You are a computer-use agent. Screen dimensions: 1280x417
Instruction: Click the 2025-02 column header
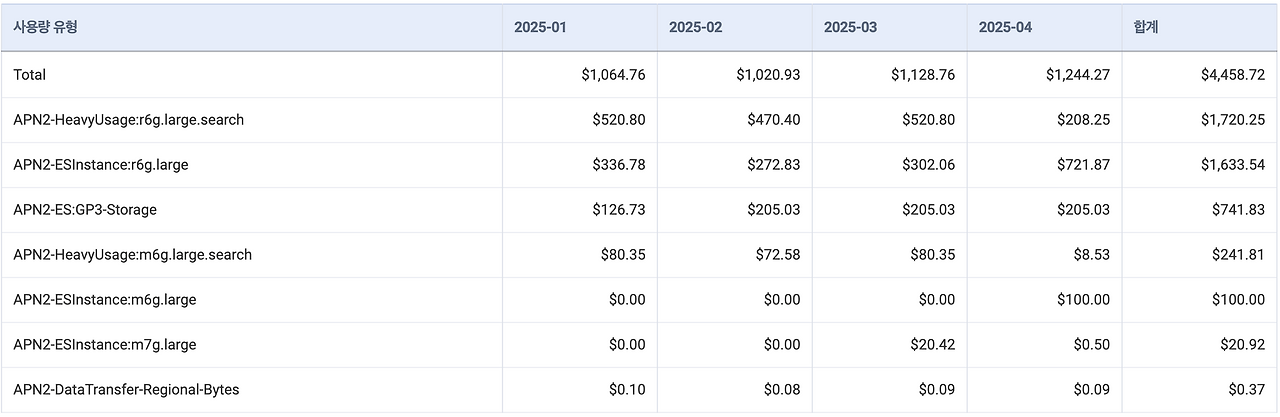click(x=695, y=27)
